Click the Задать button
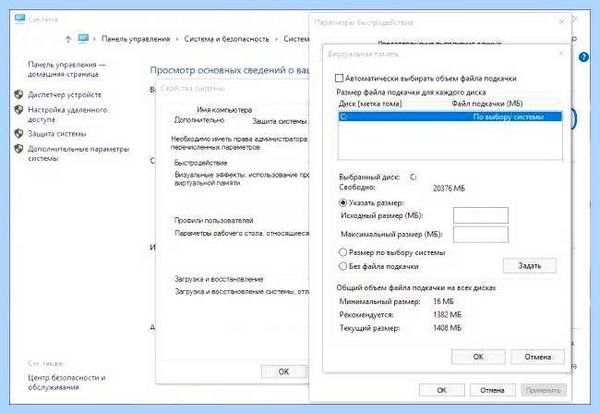The image size is (600, 414). pos(530,266)
